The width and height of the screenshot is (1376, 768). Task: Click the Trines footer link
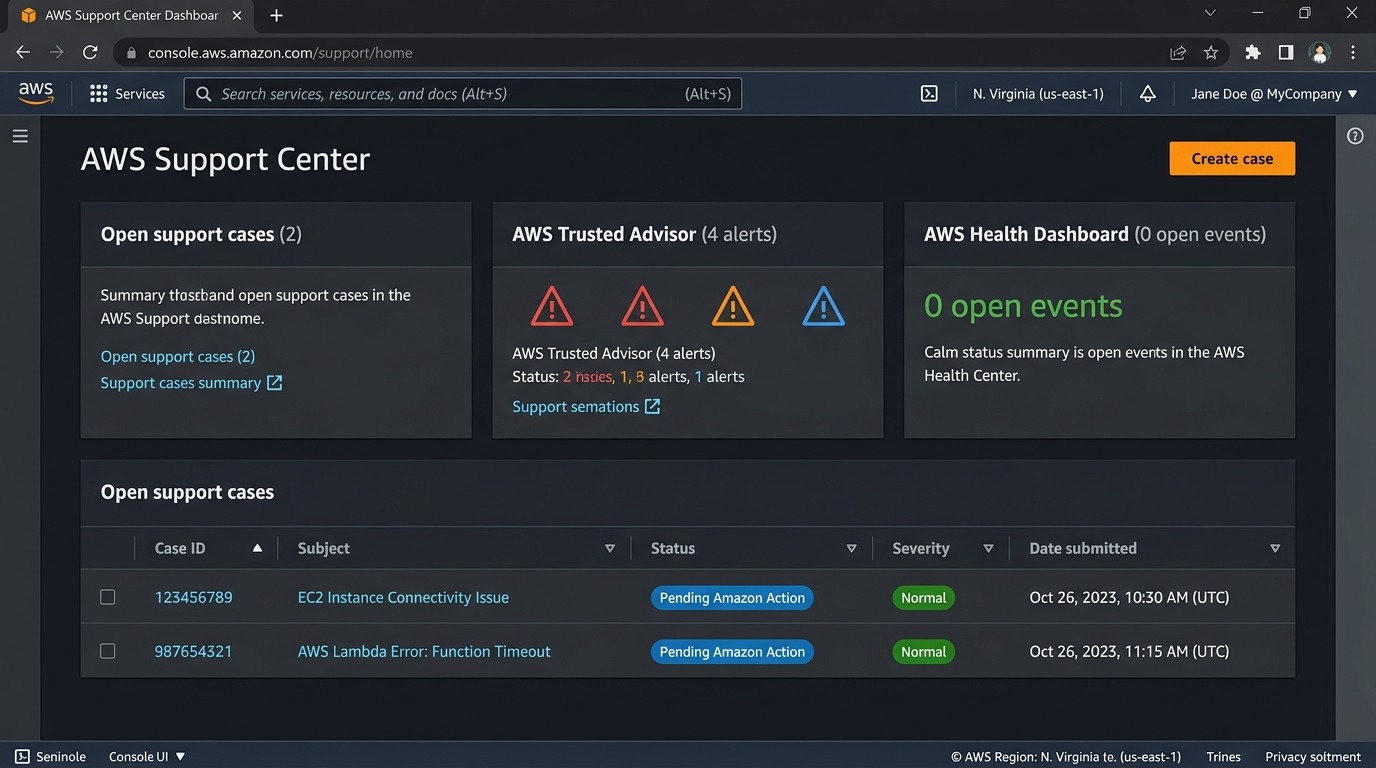point(1223,757)
